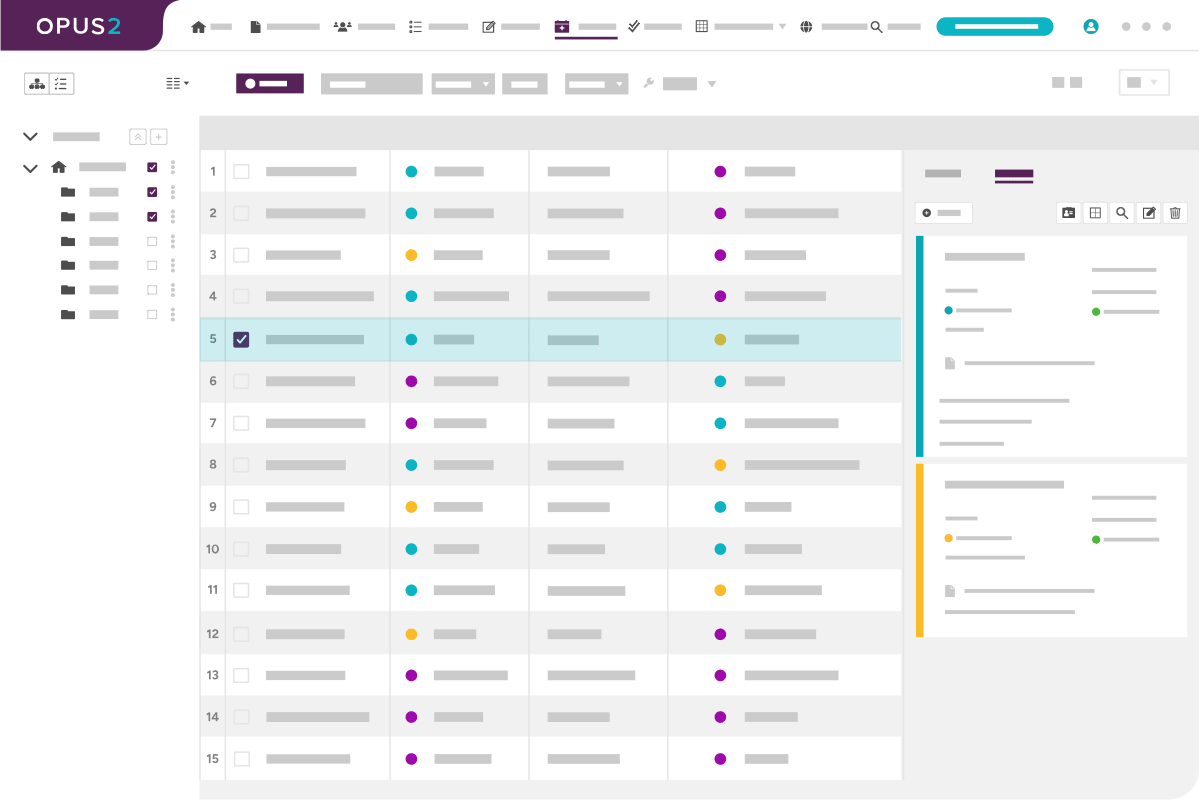
Task: Uncheck the home folder checkbox in tree
Action: point(152,168)
